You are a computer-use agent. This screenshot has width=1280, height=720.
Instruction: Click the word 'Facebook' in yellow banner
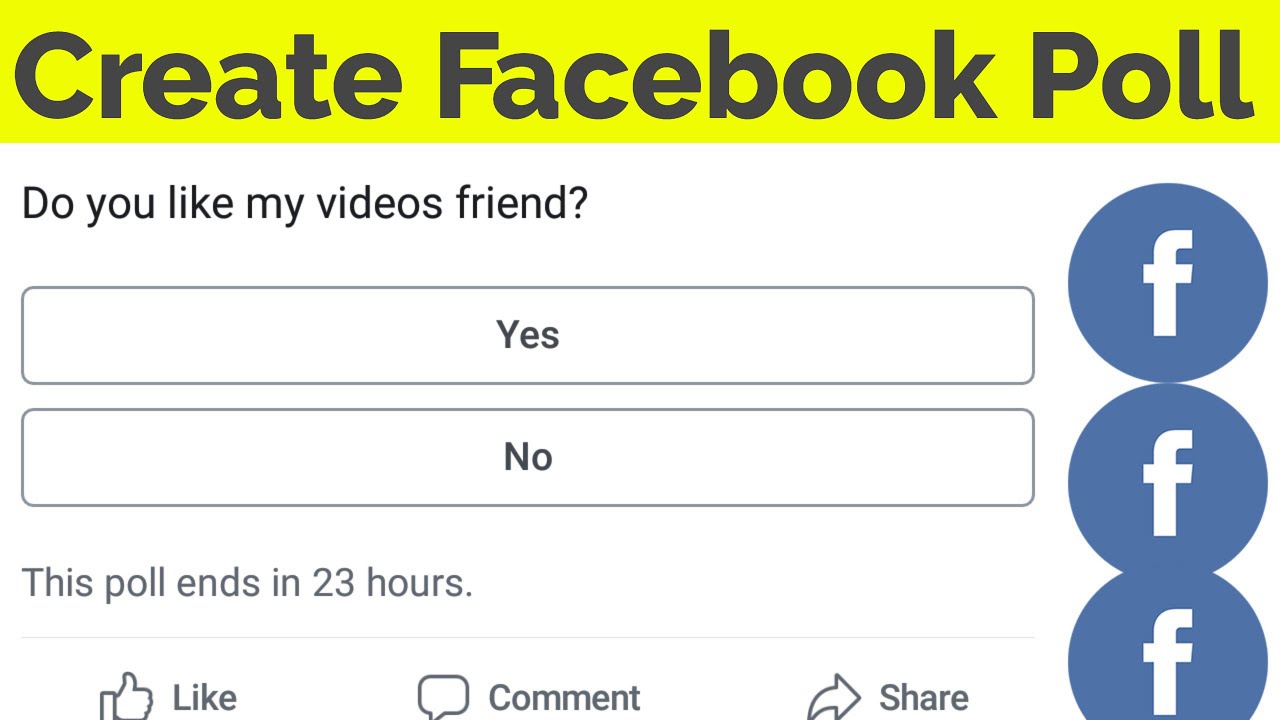coord(716,72)
